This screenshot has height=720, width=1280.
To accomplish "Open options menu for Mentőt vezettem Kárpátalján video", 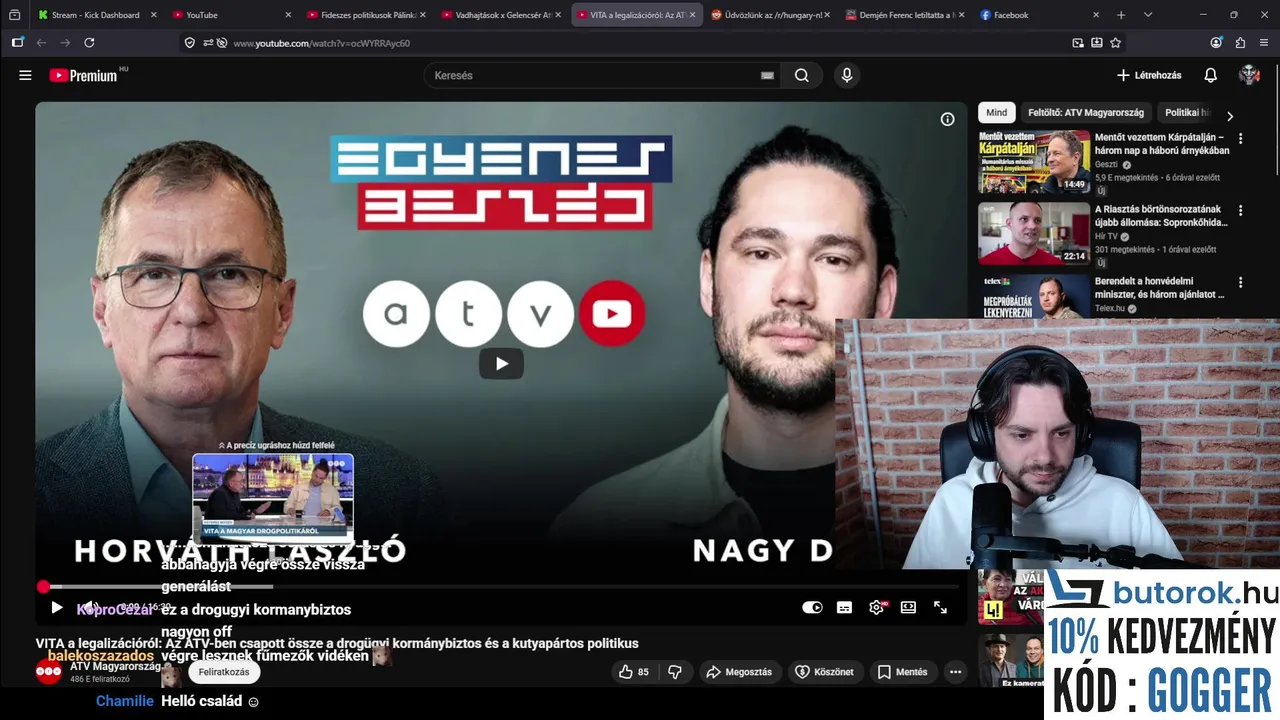I will click(1240, 139).
